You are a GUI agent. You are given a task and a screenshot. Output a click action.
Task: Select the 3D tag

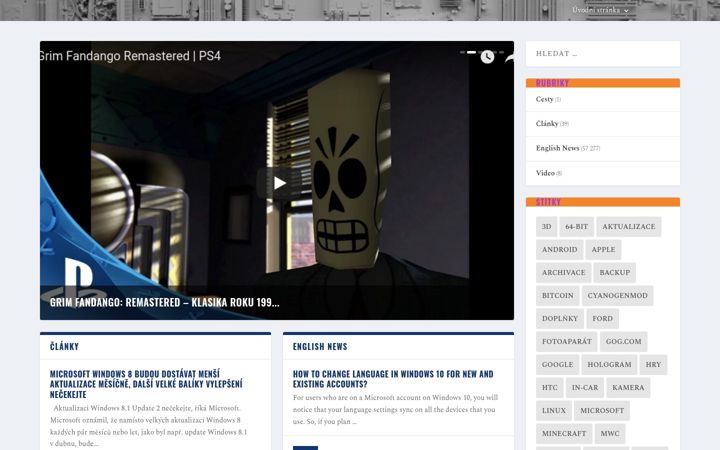click(546, 226)
